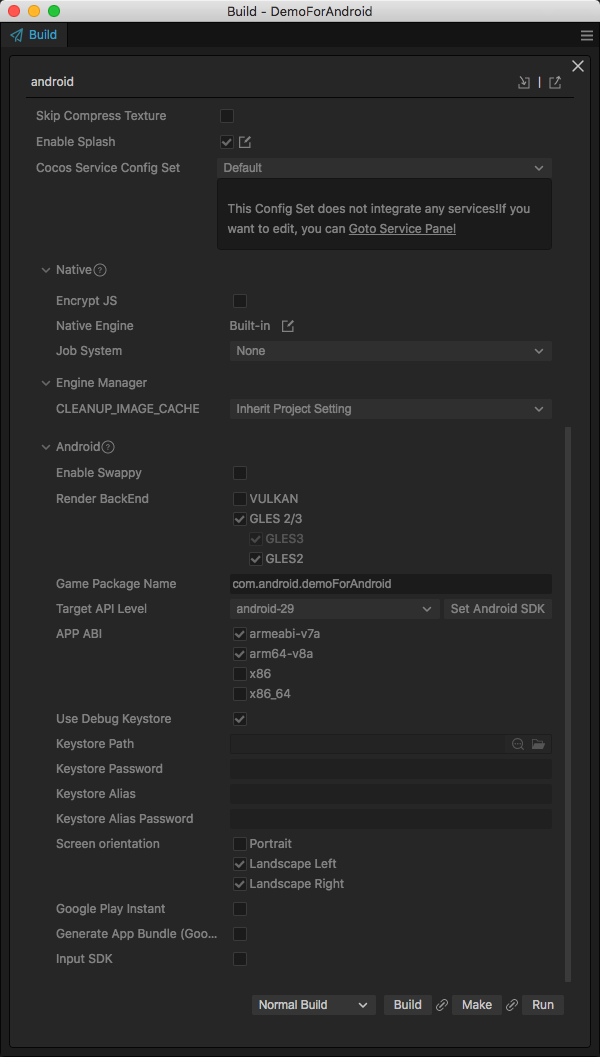
Task: Click the Game Package Name field
Action: coord(390,584)
